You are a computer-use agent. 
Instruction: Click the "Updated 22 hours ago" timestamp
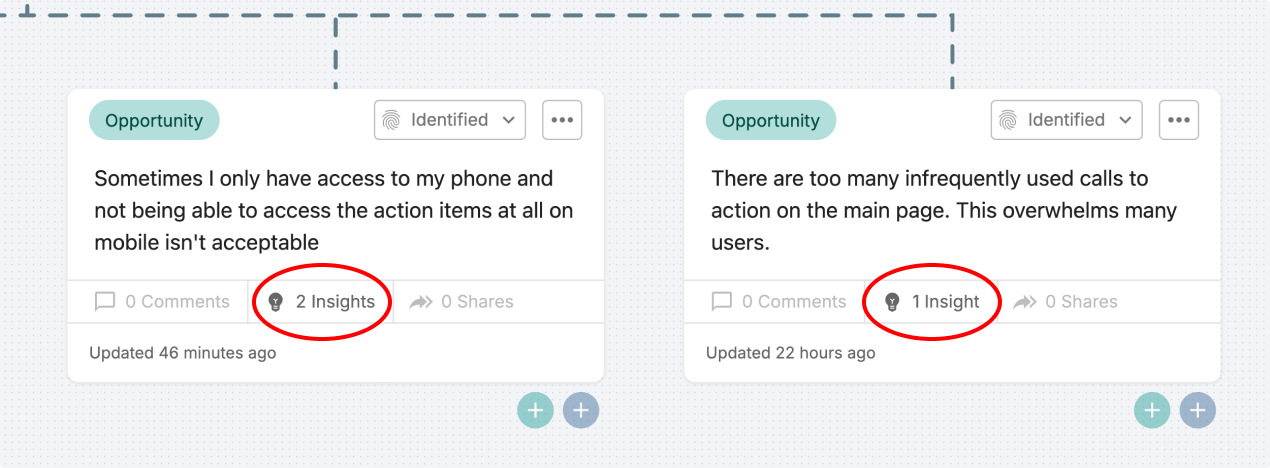(790, 353)
